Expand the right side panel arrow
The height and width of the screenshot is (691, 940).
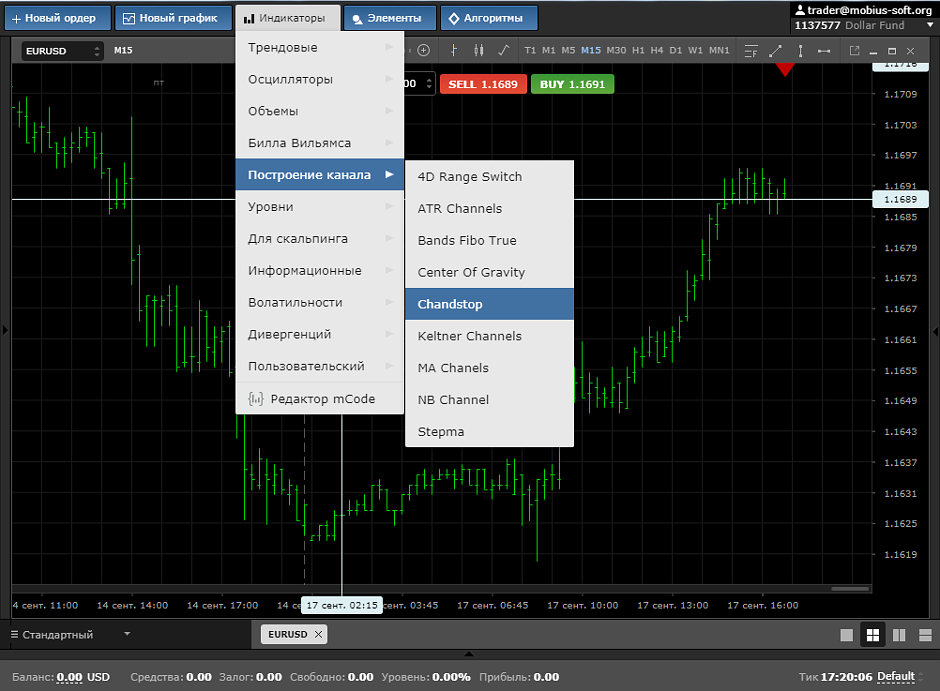pyautogui.click(x=936, y=330)
